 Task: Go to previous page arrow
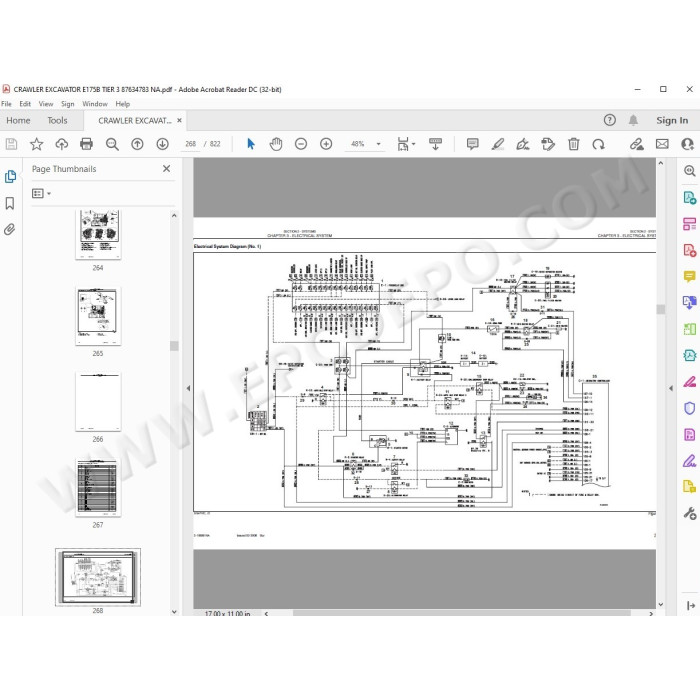137,144
